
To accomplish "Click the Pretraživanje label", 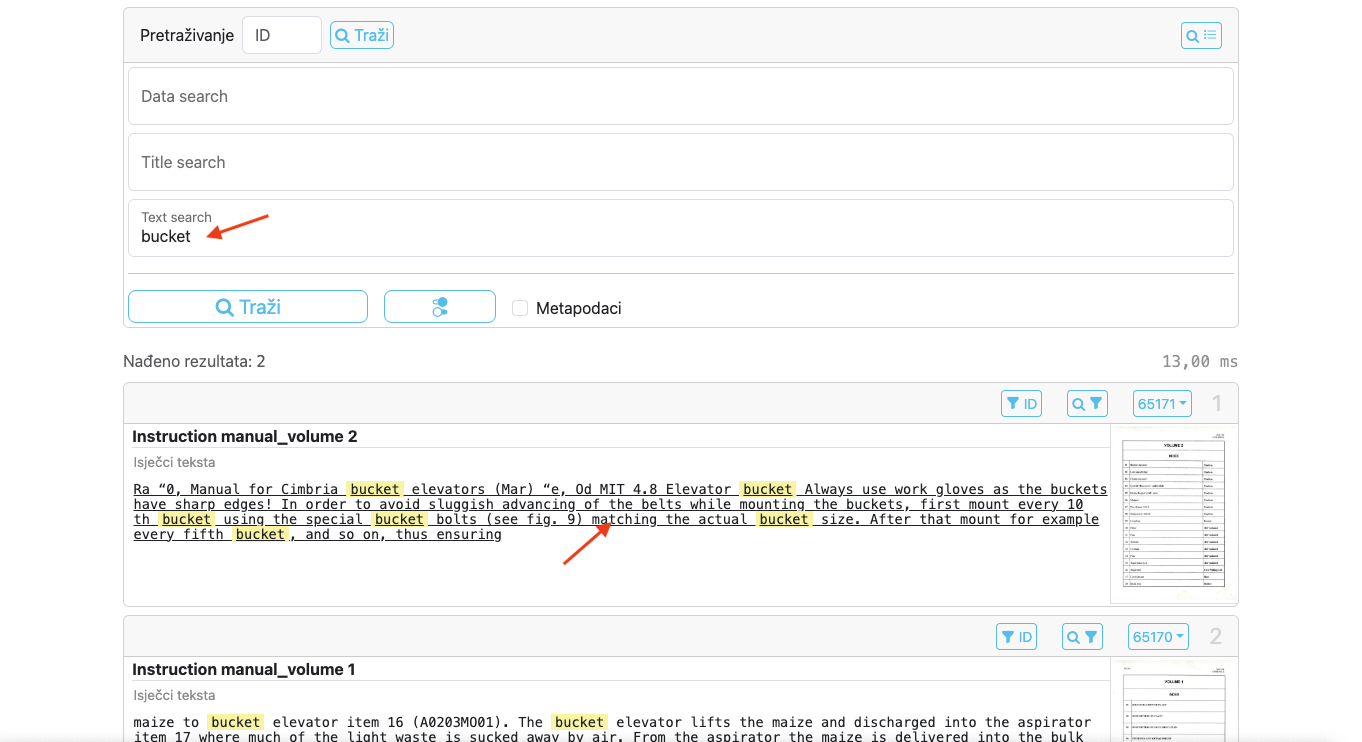I will click(x=187, y=35).
